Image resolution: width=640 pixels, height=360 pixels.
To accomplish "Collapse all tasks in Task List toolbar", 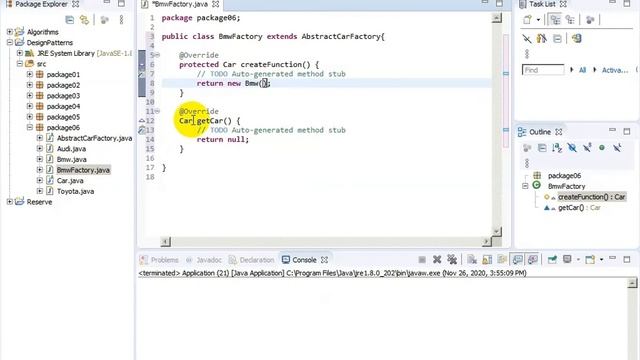I will 557,39.
